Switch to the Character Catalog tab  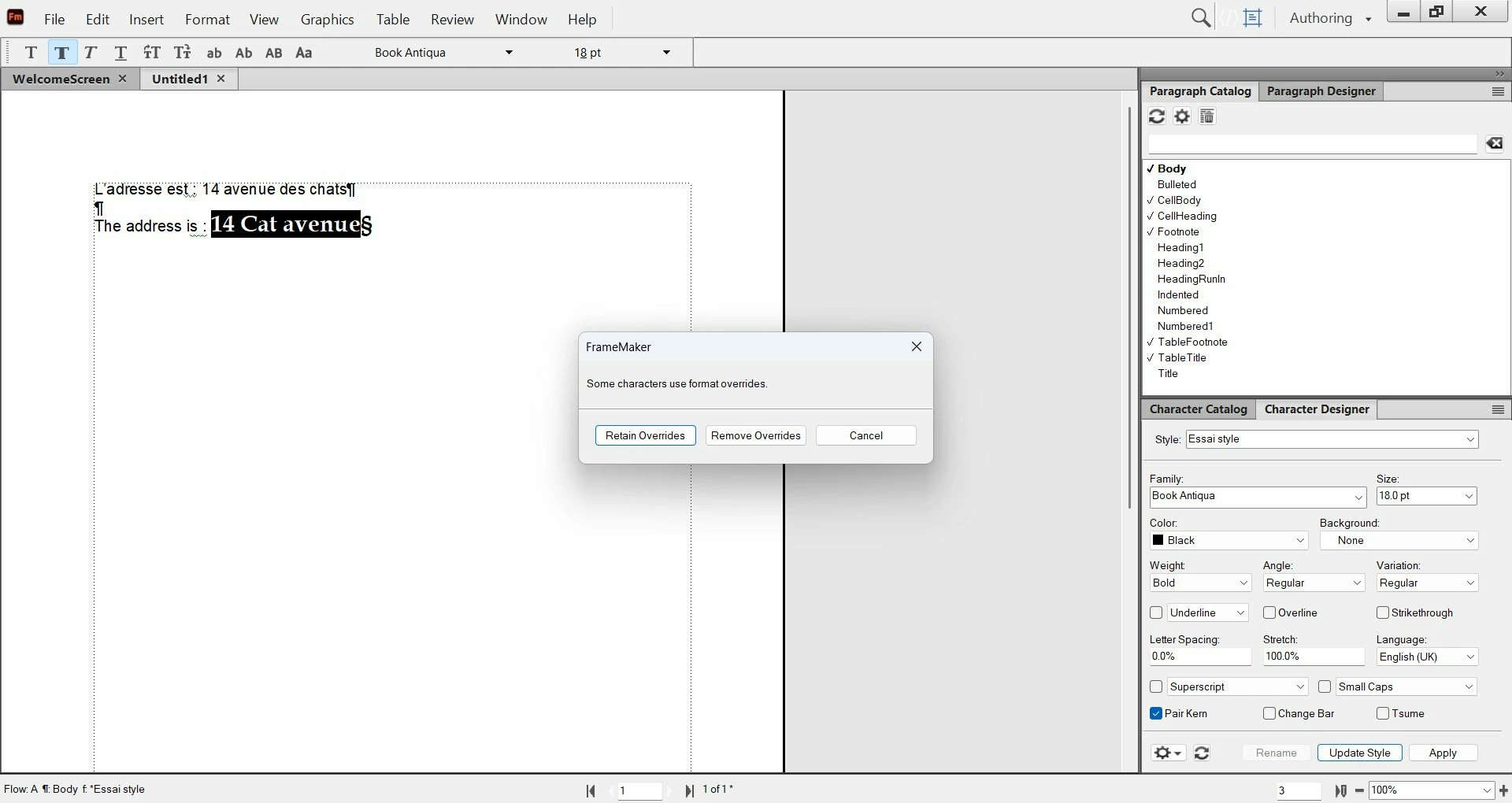click(1198, 409)
